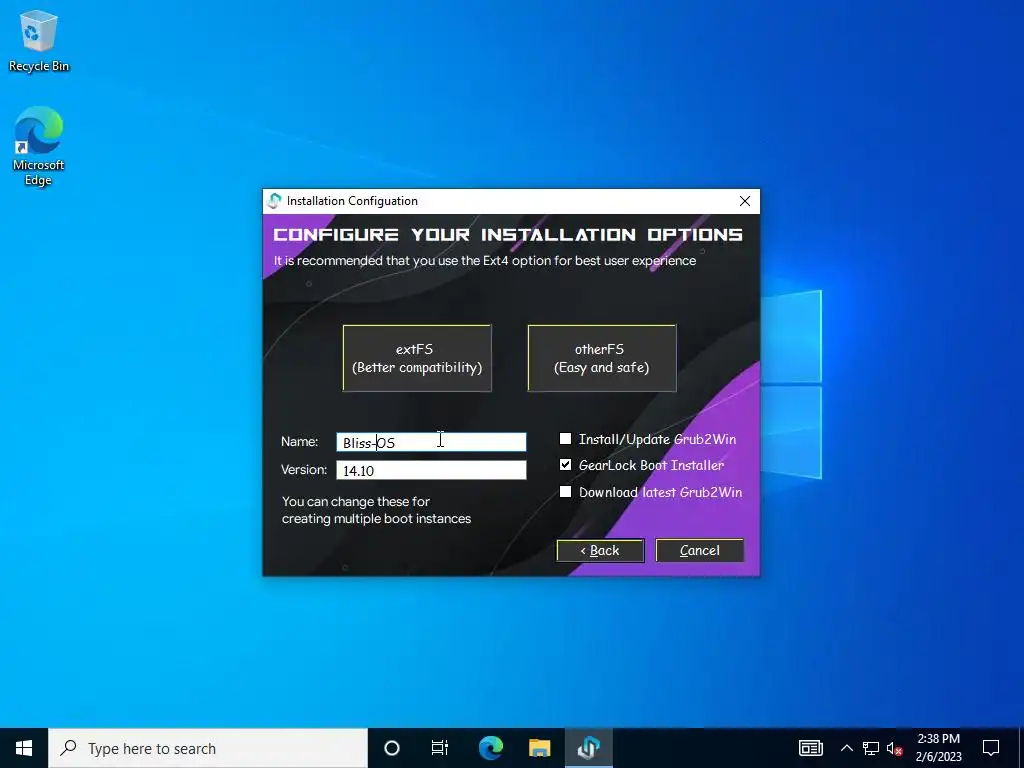Click the muted volume tray icon
This screenshot has height=768, width=1024.
pos(895,748)
